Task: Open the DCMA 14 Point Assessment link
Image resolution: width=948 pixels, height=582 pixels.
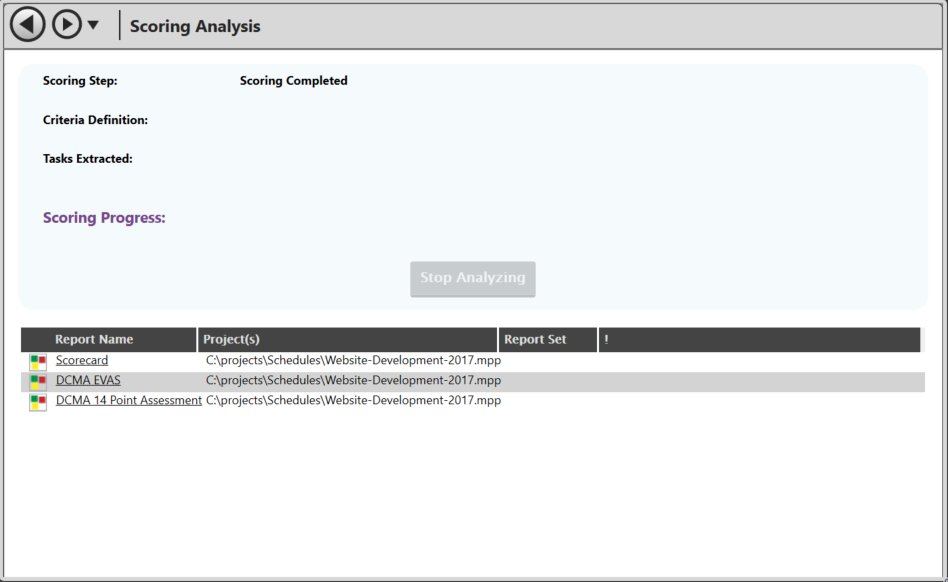Action: [x=129, y=400]
